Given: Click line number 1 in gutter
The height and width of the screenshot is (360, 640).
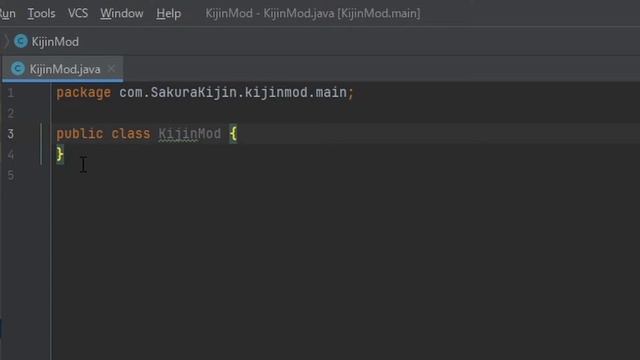Looking at the screenshot, I should [11, 93].
